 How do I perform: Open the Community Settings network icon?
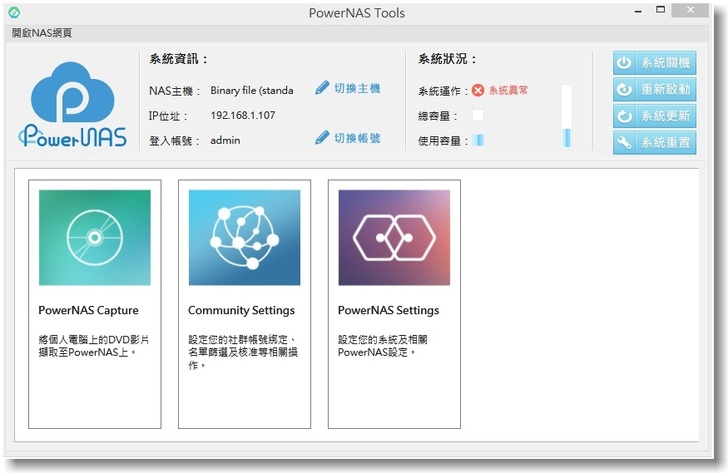pos(244,238)
